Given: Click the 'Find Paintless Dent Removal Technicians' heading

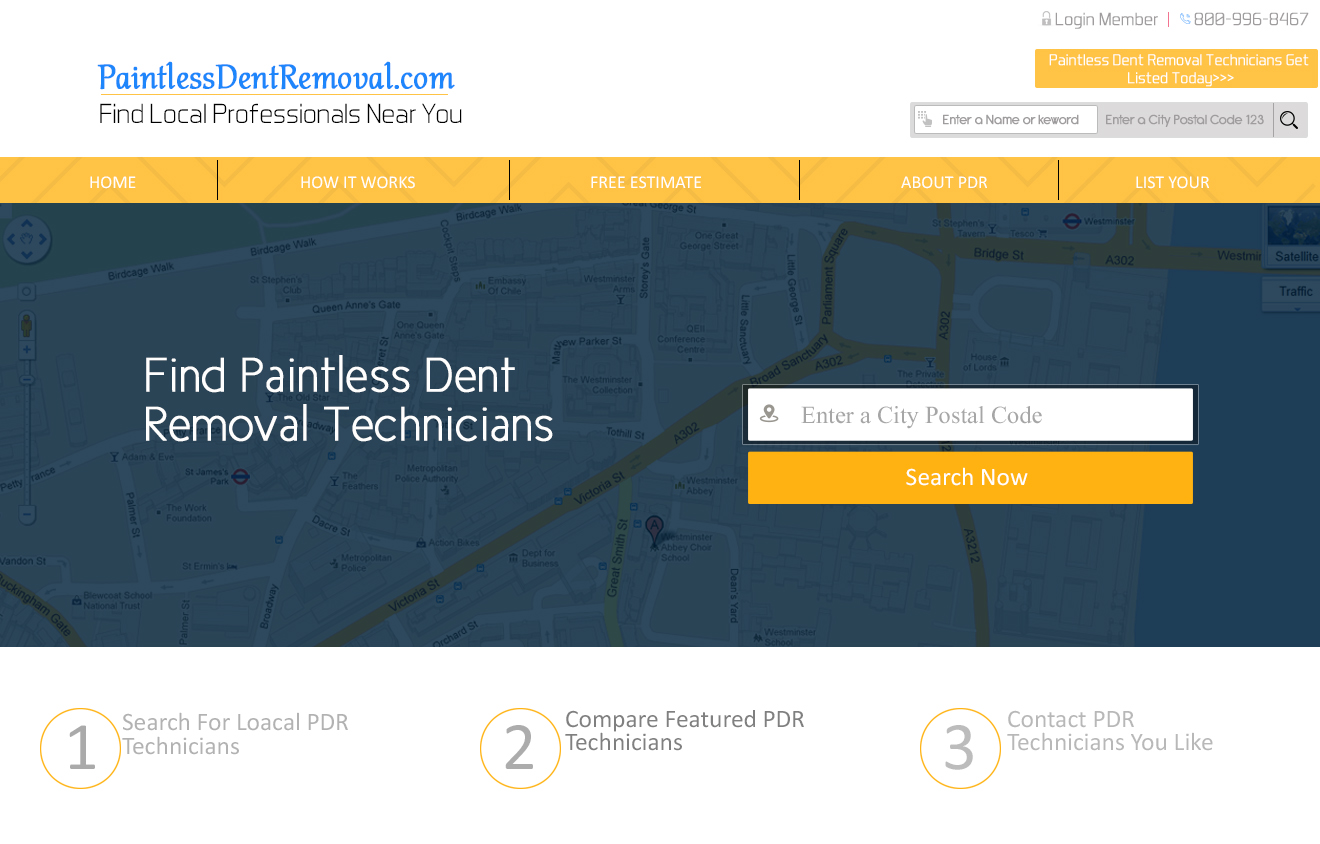Looking at the screenshot, I should [348, 400].
